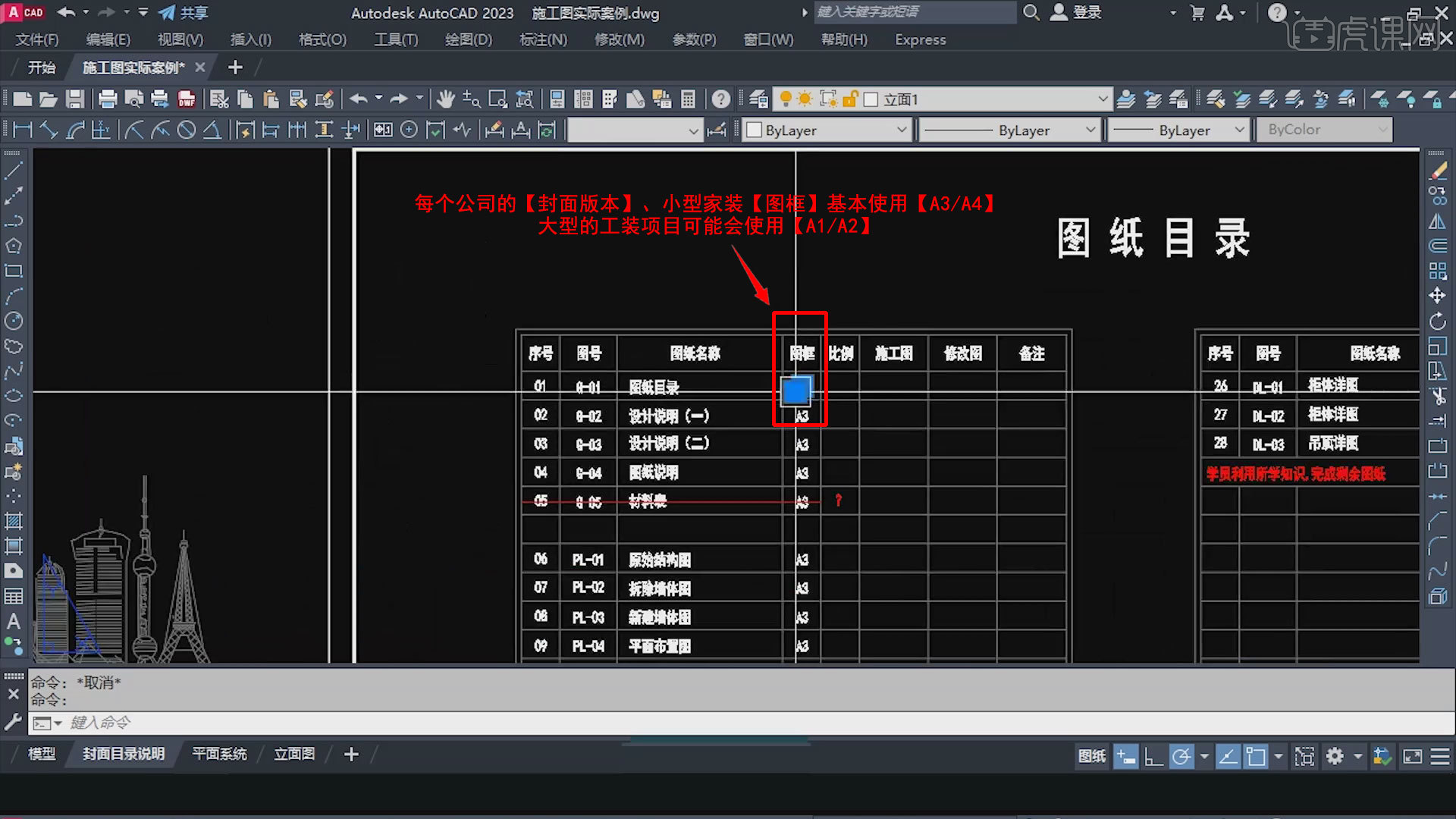Toggle Ortho mode in the status bar
Screen dimensions: 1456x819
(1153, 756)
